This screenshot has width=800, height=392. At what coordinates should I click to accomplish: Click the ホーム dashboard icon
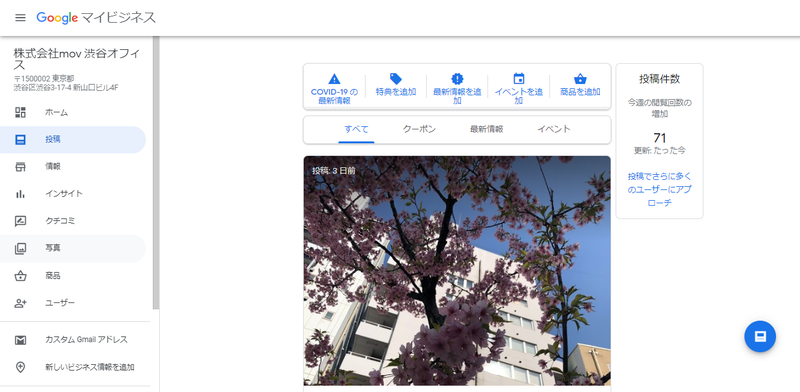pos(20,112)
